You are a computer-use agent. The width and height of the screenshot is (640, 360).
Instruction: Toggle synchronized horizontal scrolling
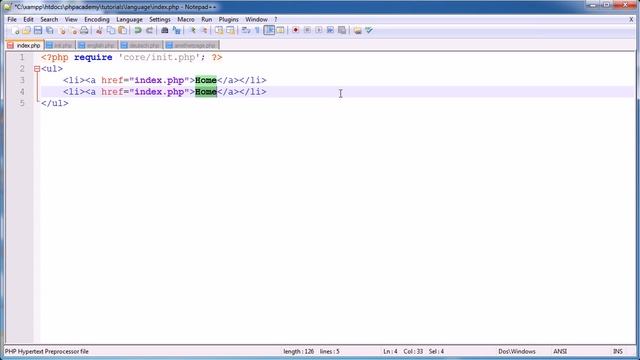coord(231,31)
